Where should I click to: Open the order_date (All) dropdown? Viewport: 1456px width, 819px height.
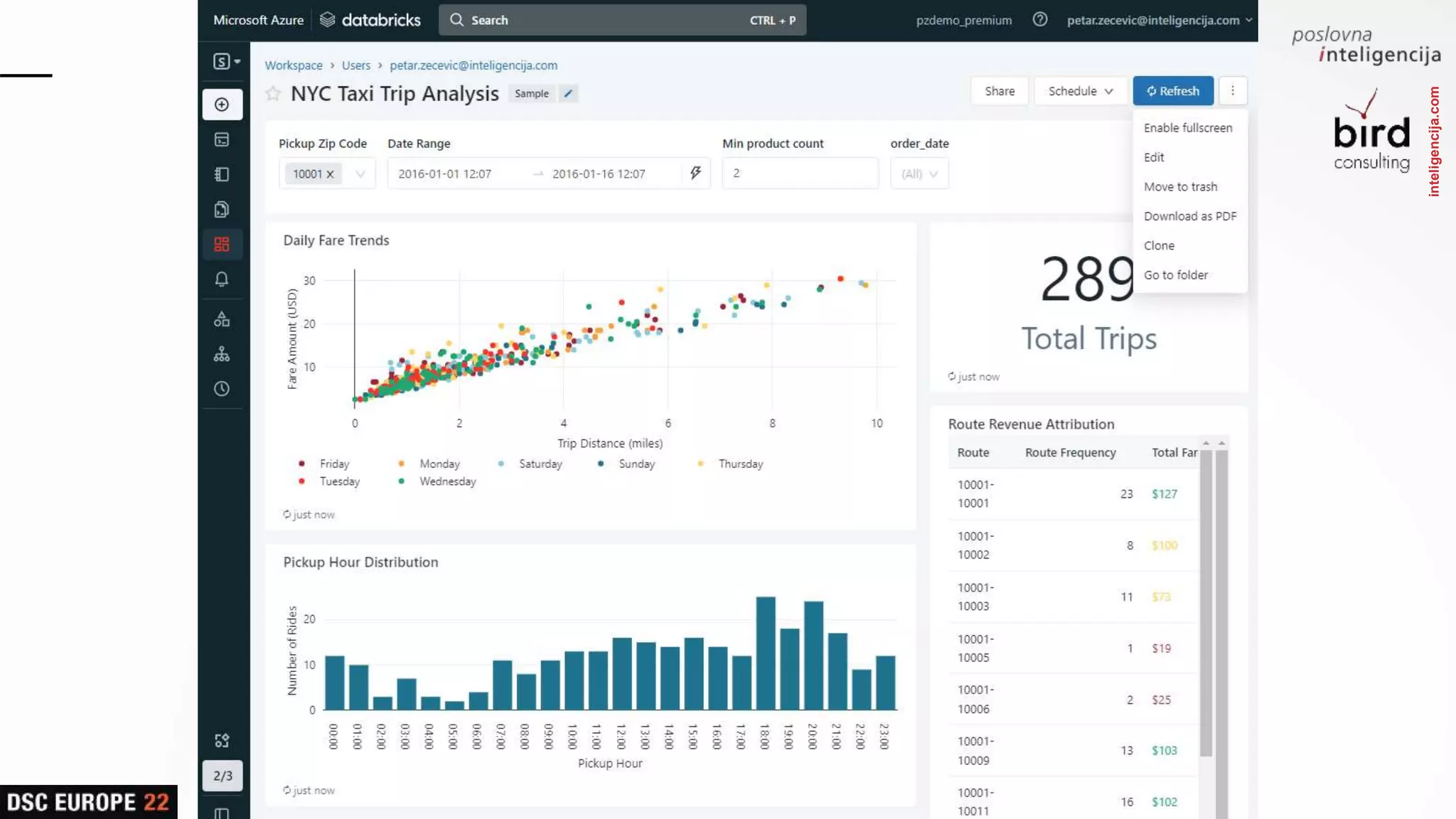(919, 174)
